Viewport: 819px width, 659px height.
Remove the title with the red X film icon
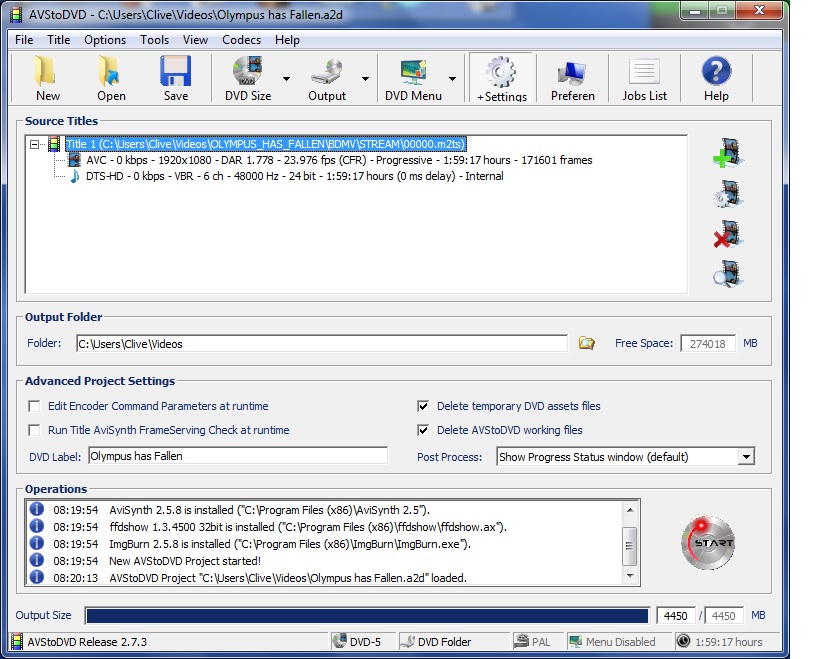pyautogui.click(x=728, y=234)
